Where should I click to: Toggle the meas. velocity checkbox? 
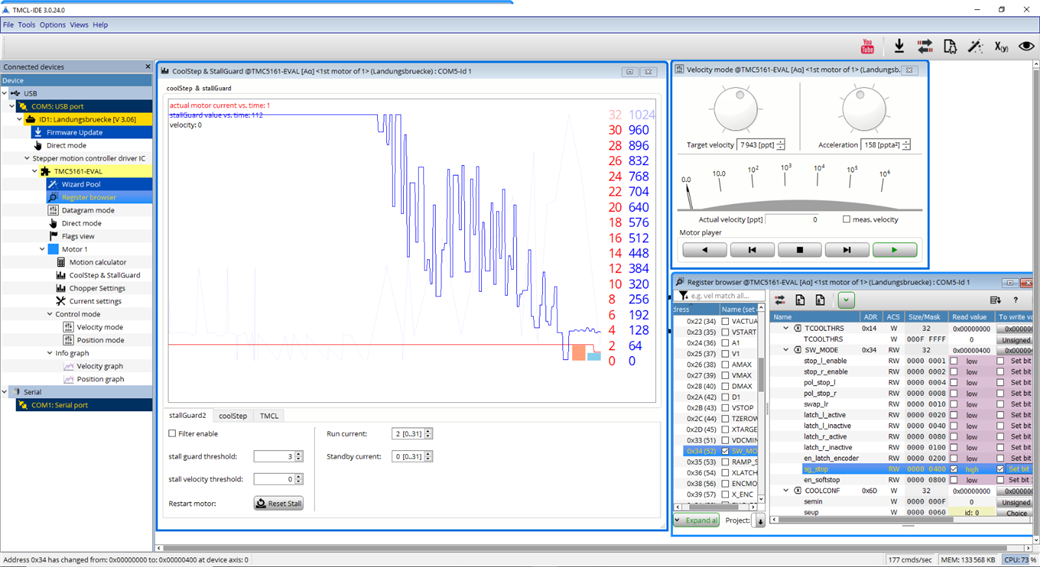(x=847, y=219)
